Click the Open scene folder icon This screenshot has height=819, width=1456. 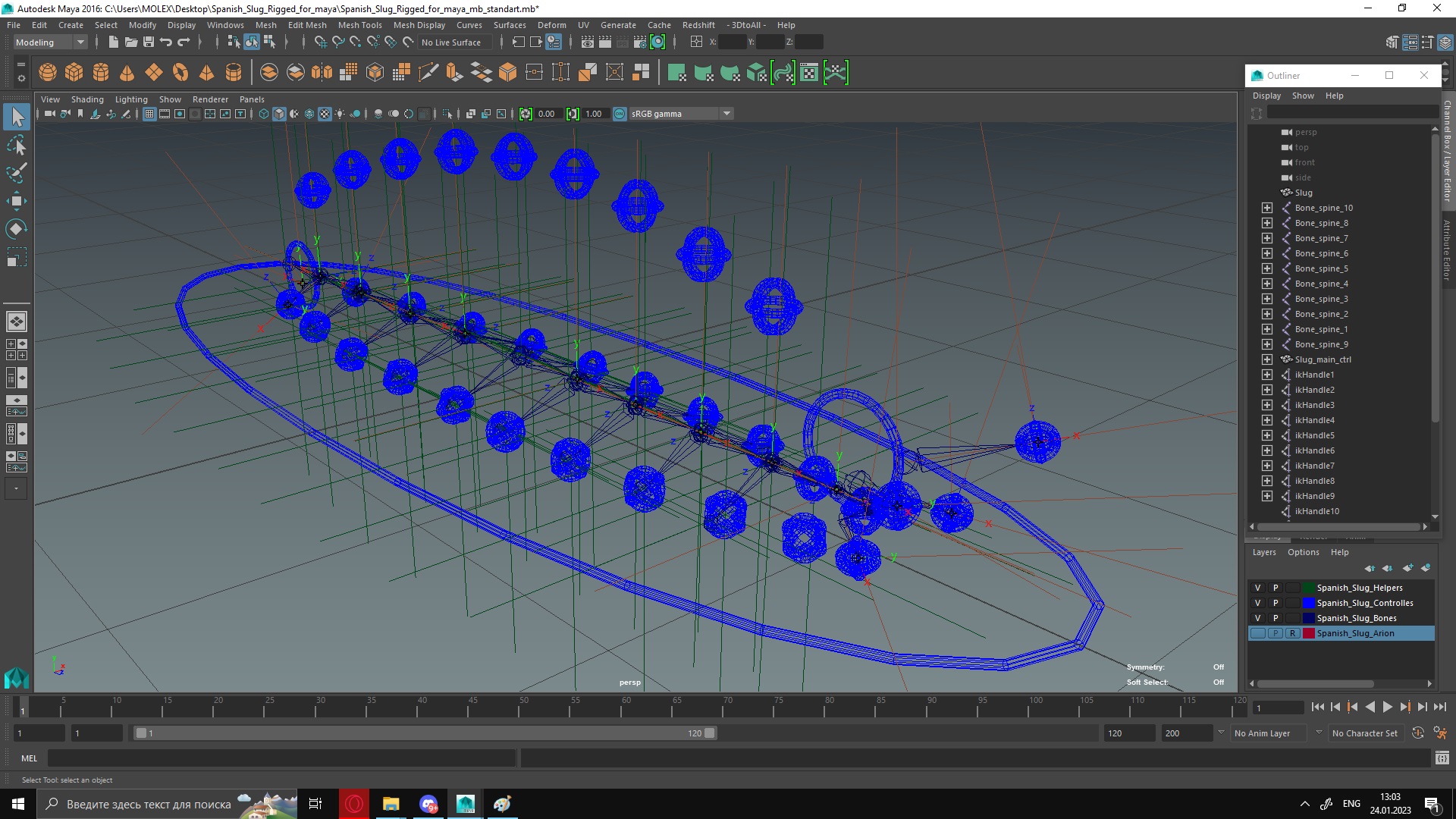[x=131, y=42]
